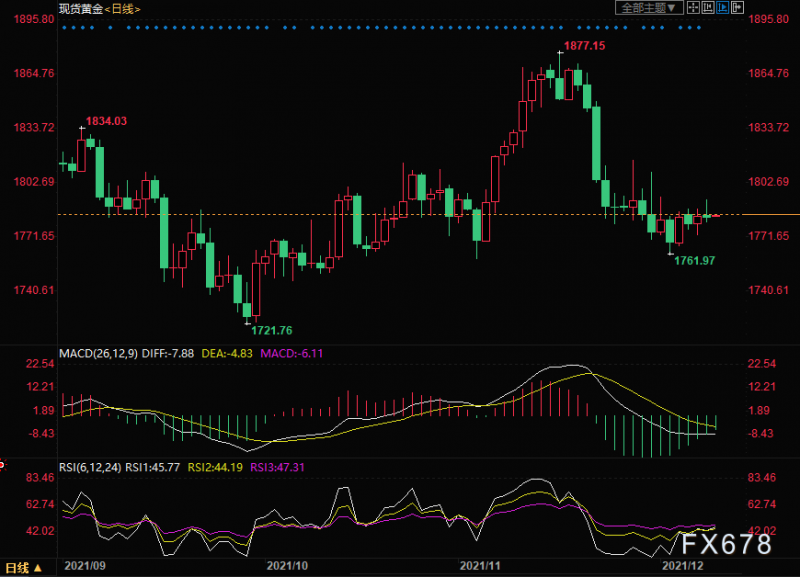Click the candlestick chart style icon
The width and height of the screenshot is (800, 577).
[708, 8]
